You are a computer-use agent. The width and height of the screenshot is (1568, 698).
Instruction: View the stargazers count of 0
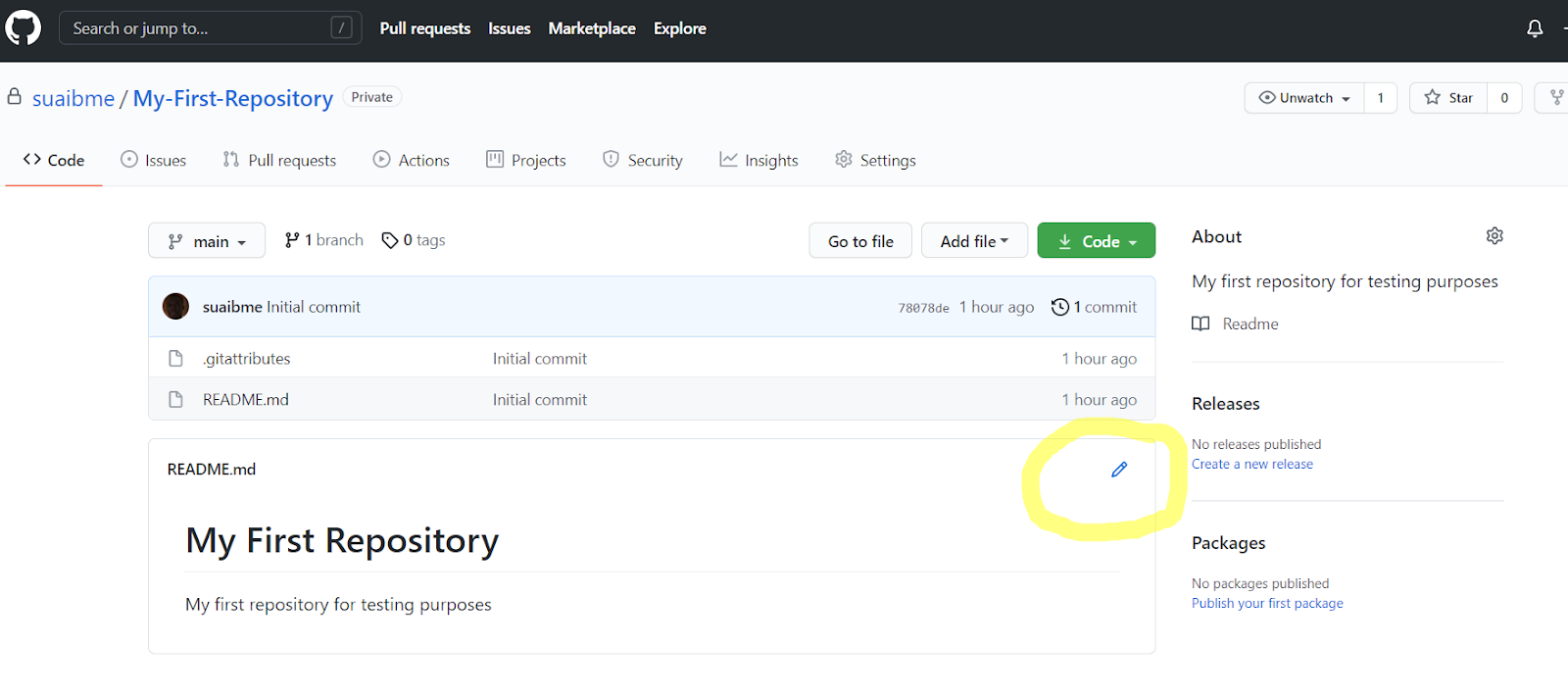[x=1504, y=98]
